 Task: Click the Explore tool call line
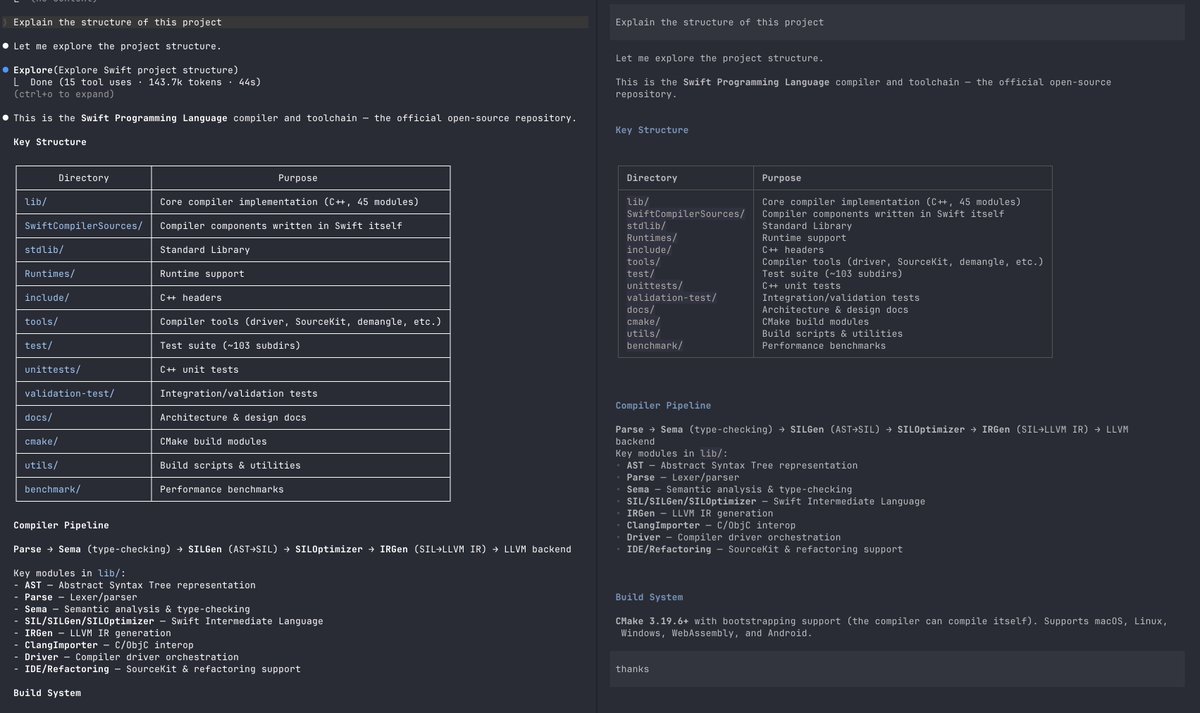tap(126, 70)
